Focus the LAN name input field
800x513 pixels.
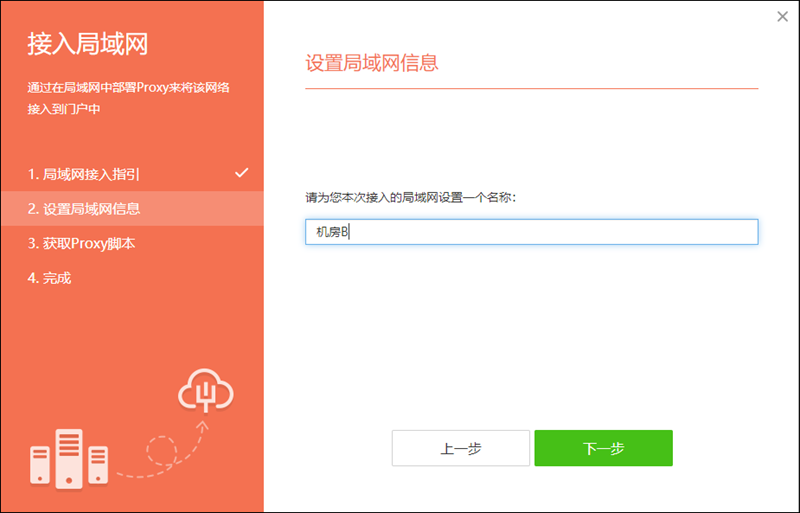tap(531, 232)
